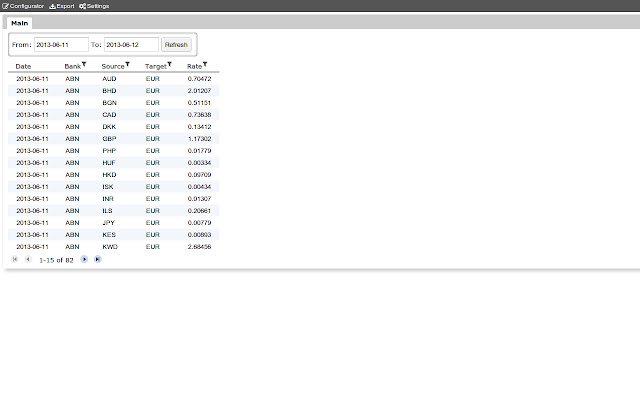This screenshot has height=400, width=640.
Task: Open the Rate column filter icon
Action: click(205, 64)
